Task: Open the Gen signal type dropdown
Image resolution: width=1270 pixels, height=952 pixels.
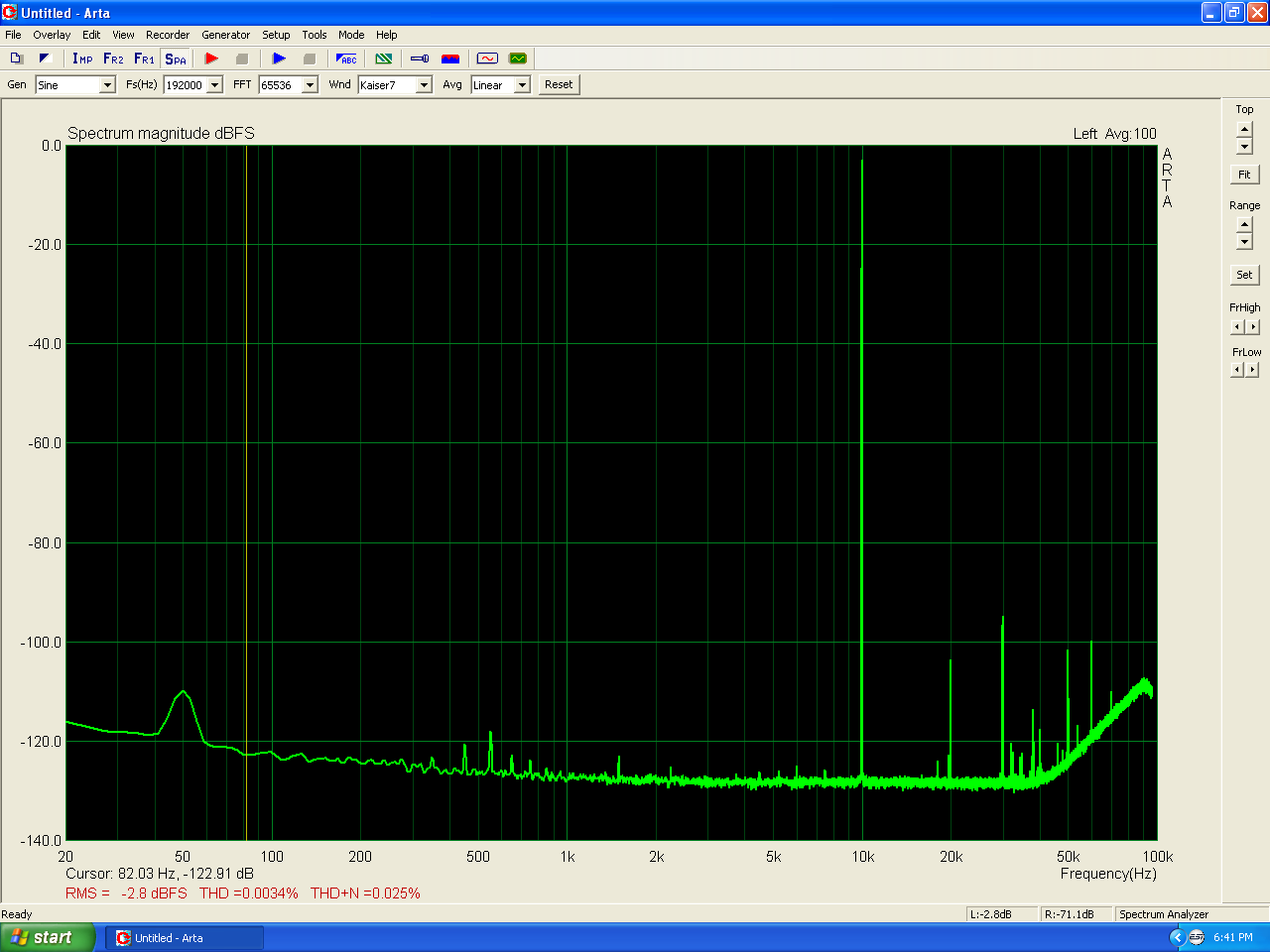Action: coord(107,85)
